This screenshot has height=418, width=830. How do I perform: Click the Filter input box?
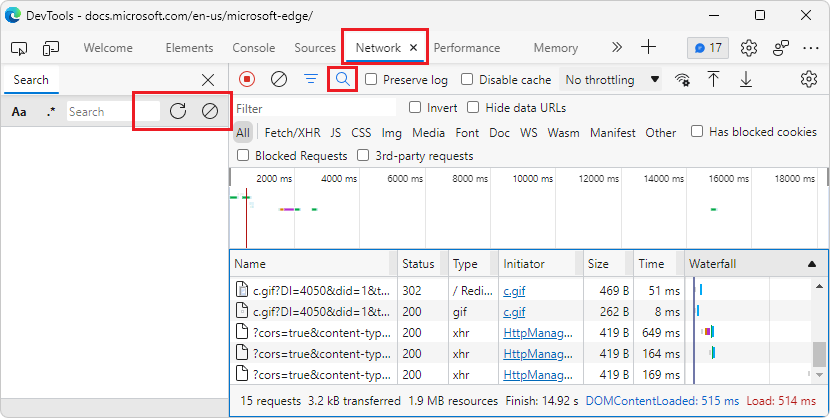(x=314, y=108)
